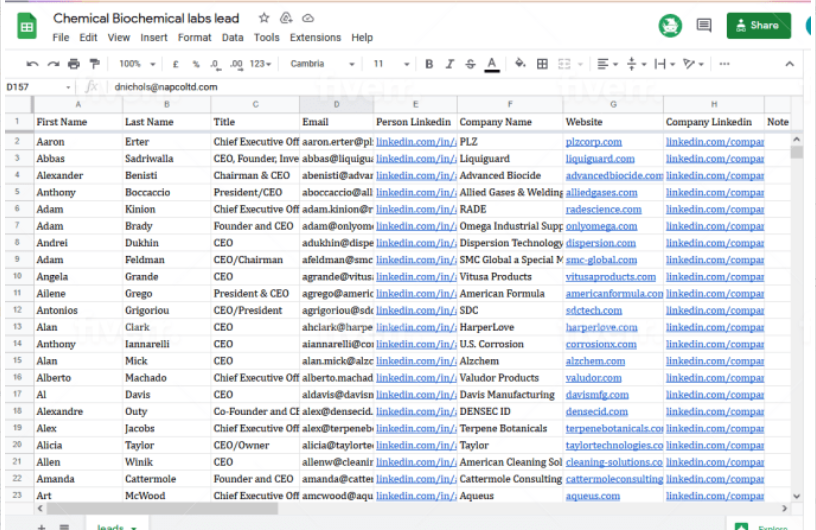Screen dimensions: 816x530
Task: Open the File menu
Action: tap(60, 37)
